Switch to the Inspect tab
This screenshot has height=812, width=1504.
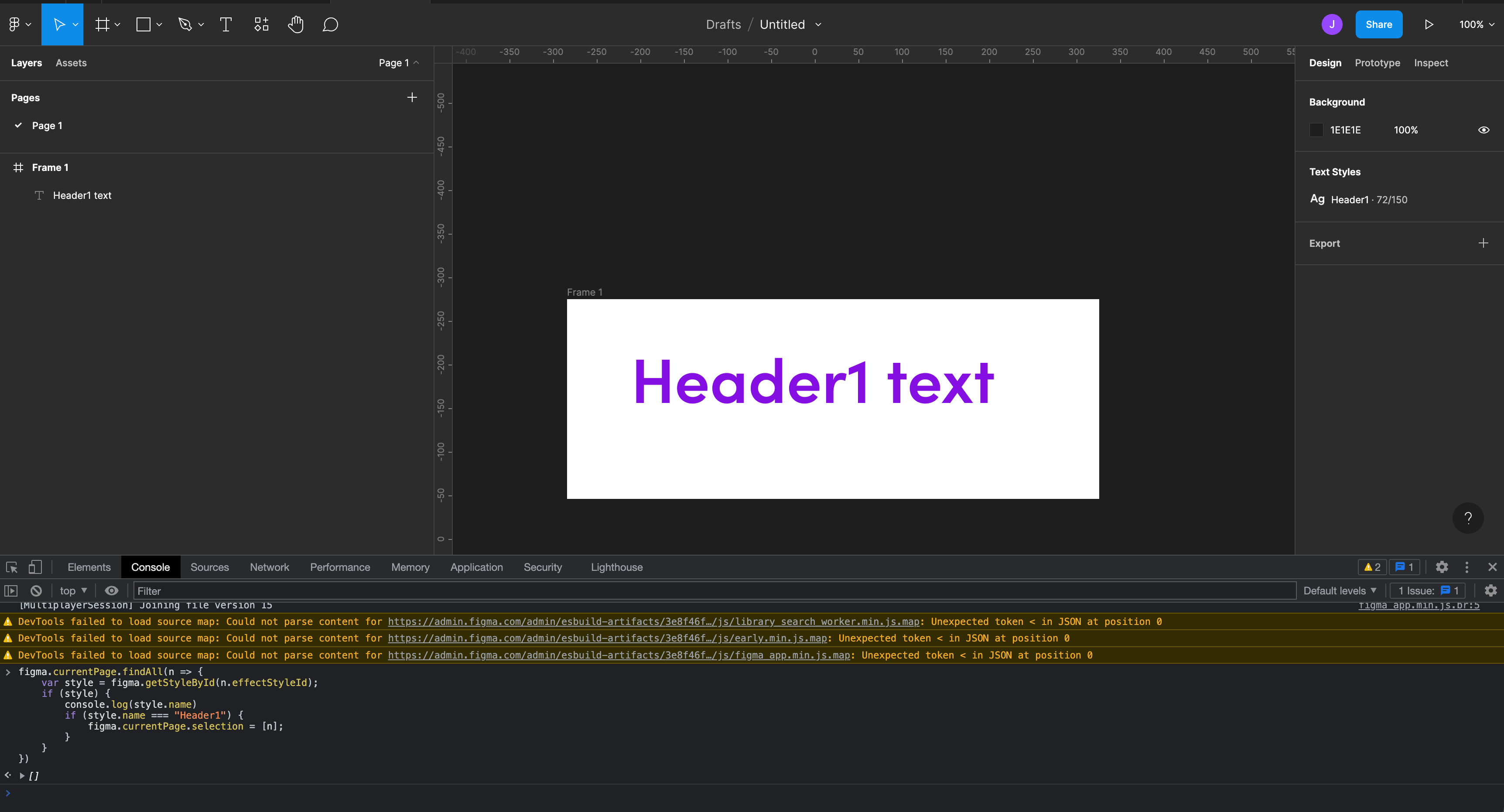click(1431, 62)
